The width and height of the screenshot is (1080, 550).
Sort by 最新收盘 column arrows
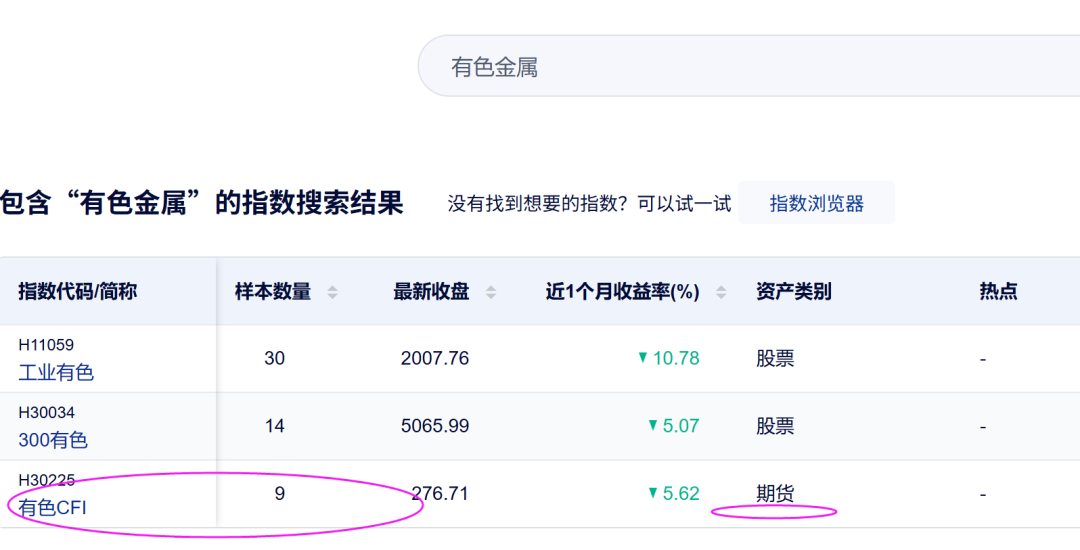pos(490,292)
